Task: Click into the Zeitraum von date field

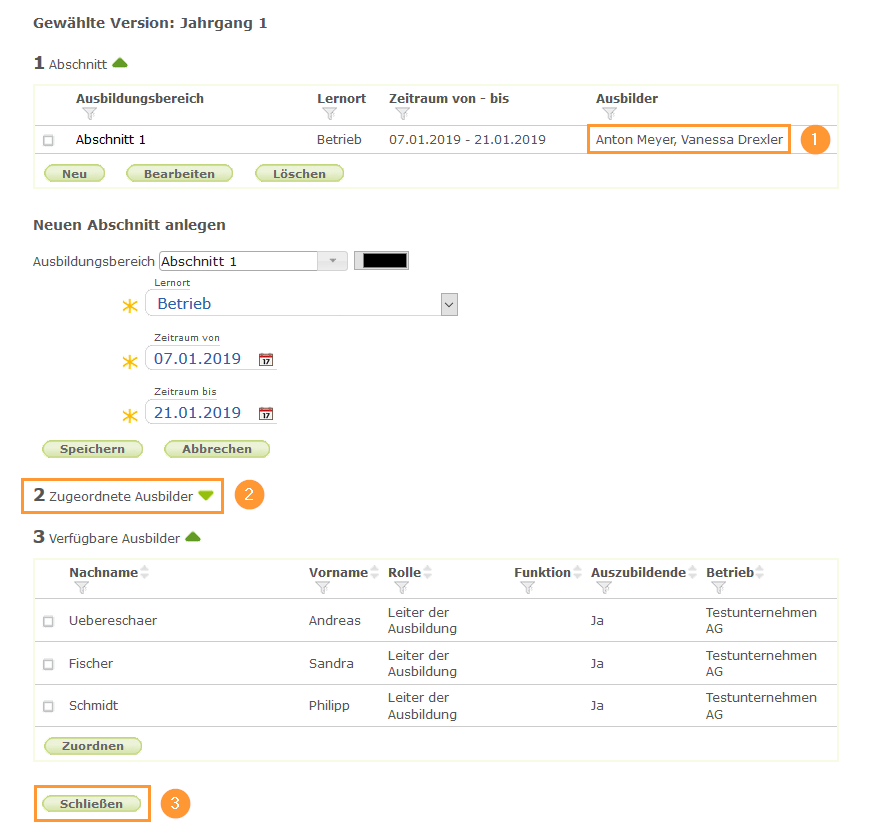Action: pyautogui.click(x=199, y=359)
